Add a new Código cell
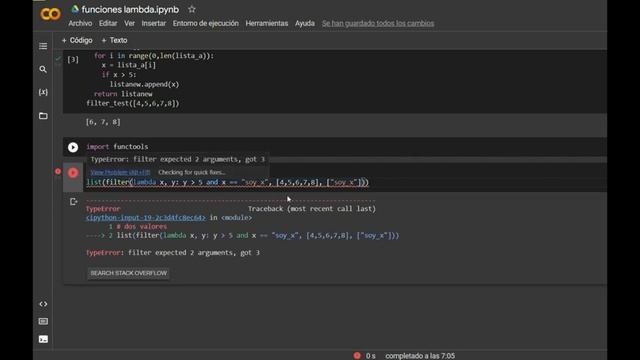 (77, 40)
